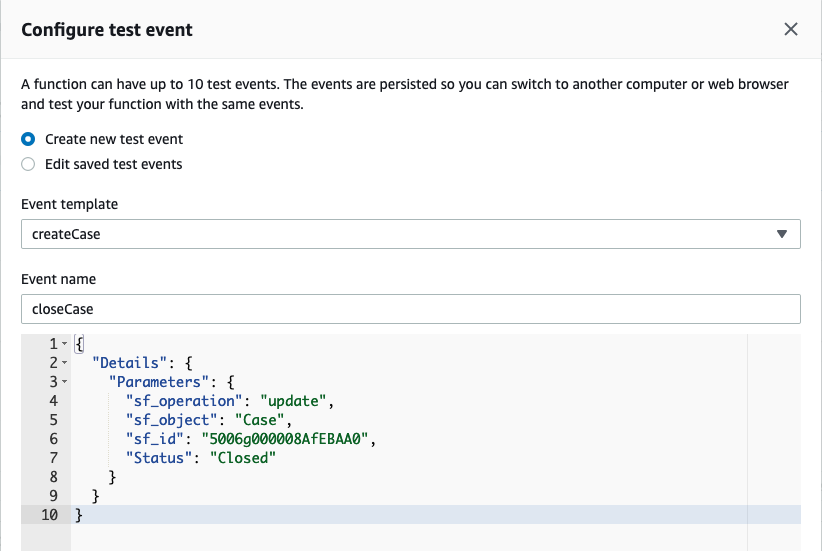Screen dimensions: 822x551
Task: Place cursor on the sf_operation key
Action: pyautogui.click(x=184, y=401)
